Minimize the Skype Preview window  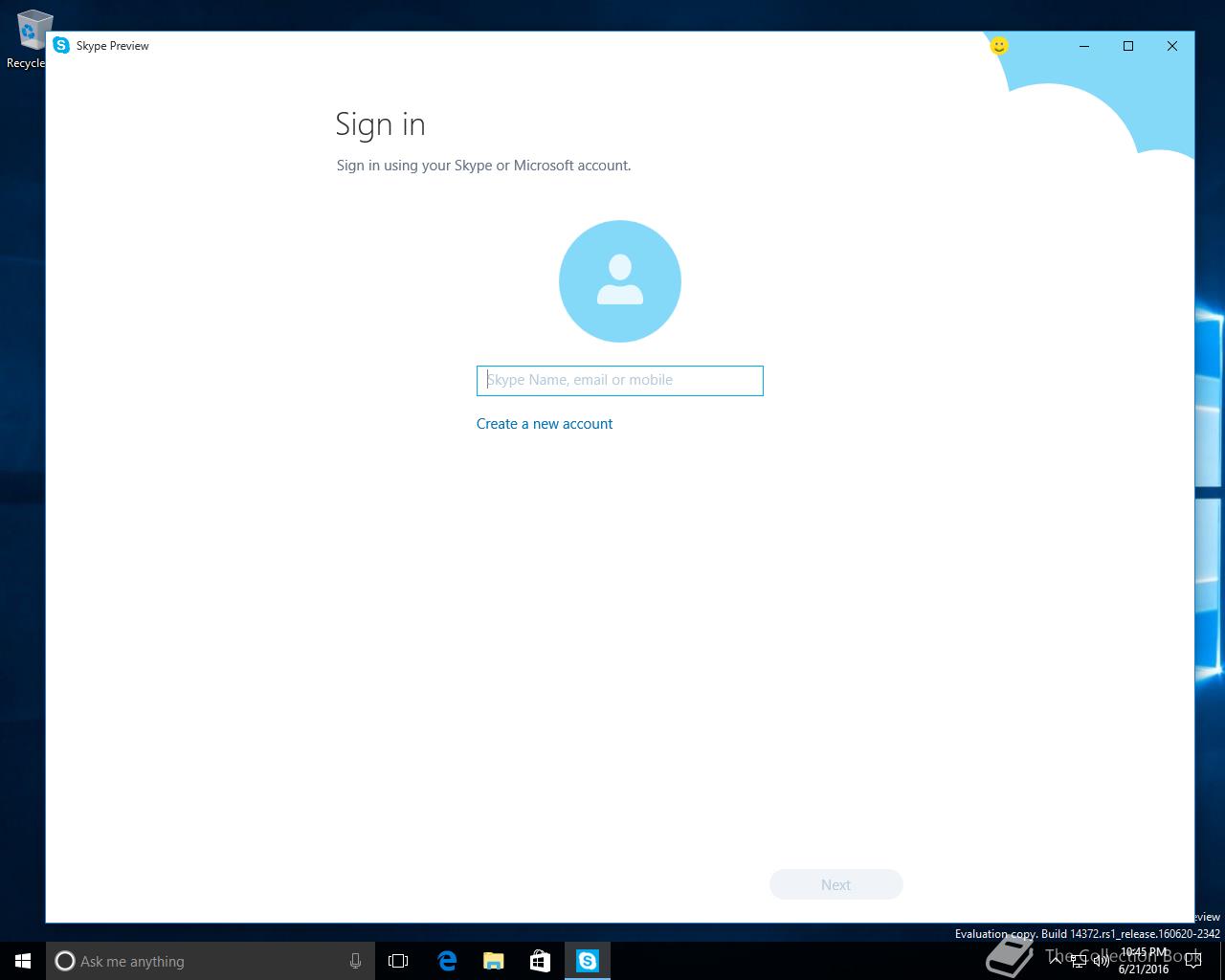click(x=1084, y=46)
